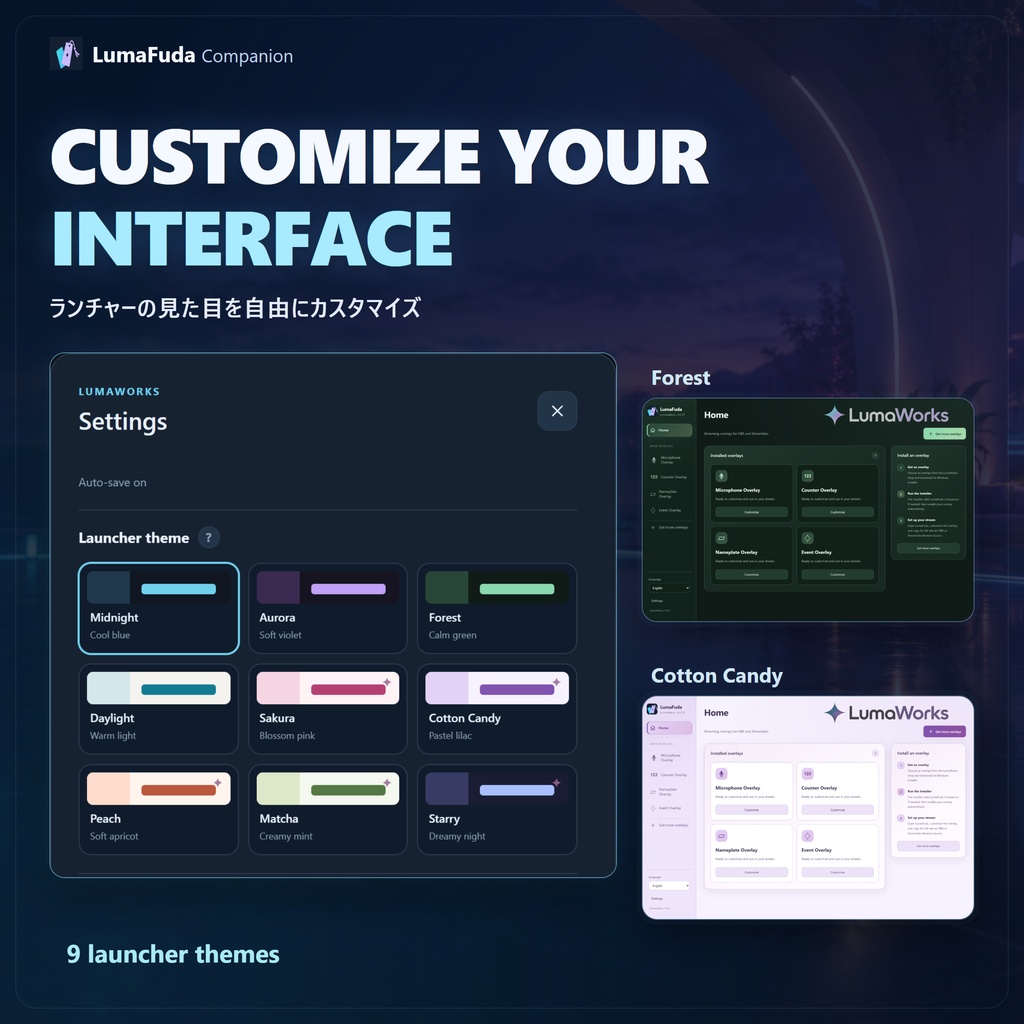Select the Starry Dreamy night theme

[x=497, y=809]
